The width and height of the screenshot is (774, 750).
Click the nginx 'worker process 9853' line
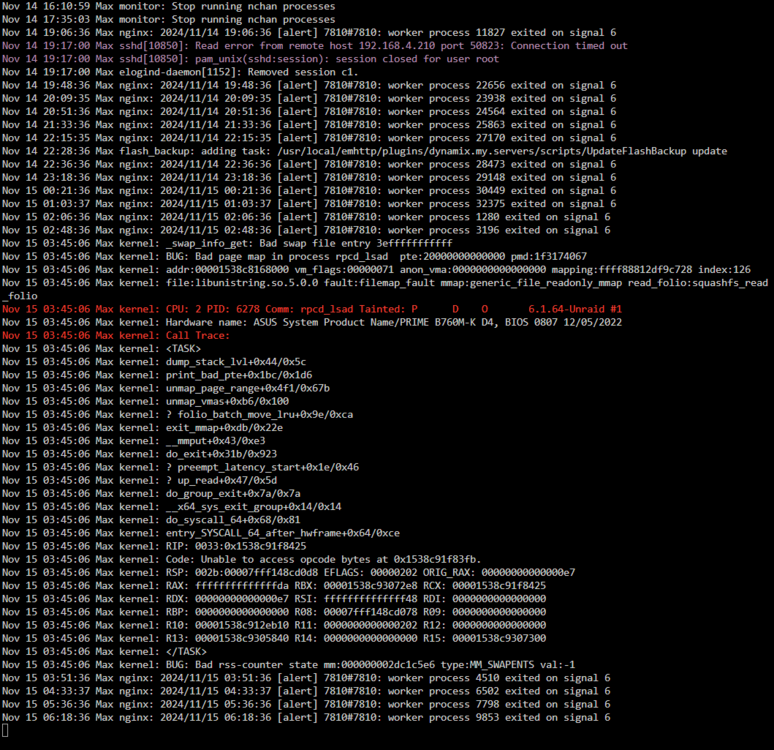[306, 717]
